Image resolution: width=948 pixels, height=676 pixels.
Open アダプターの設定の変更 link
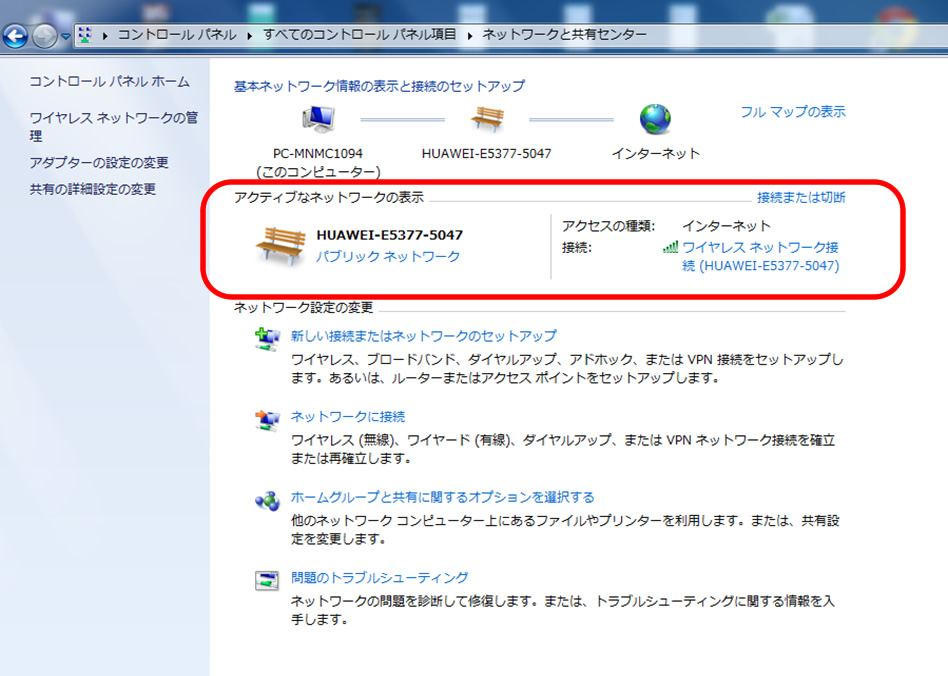coord(99,163)
